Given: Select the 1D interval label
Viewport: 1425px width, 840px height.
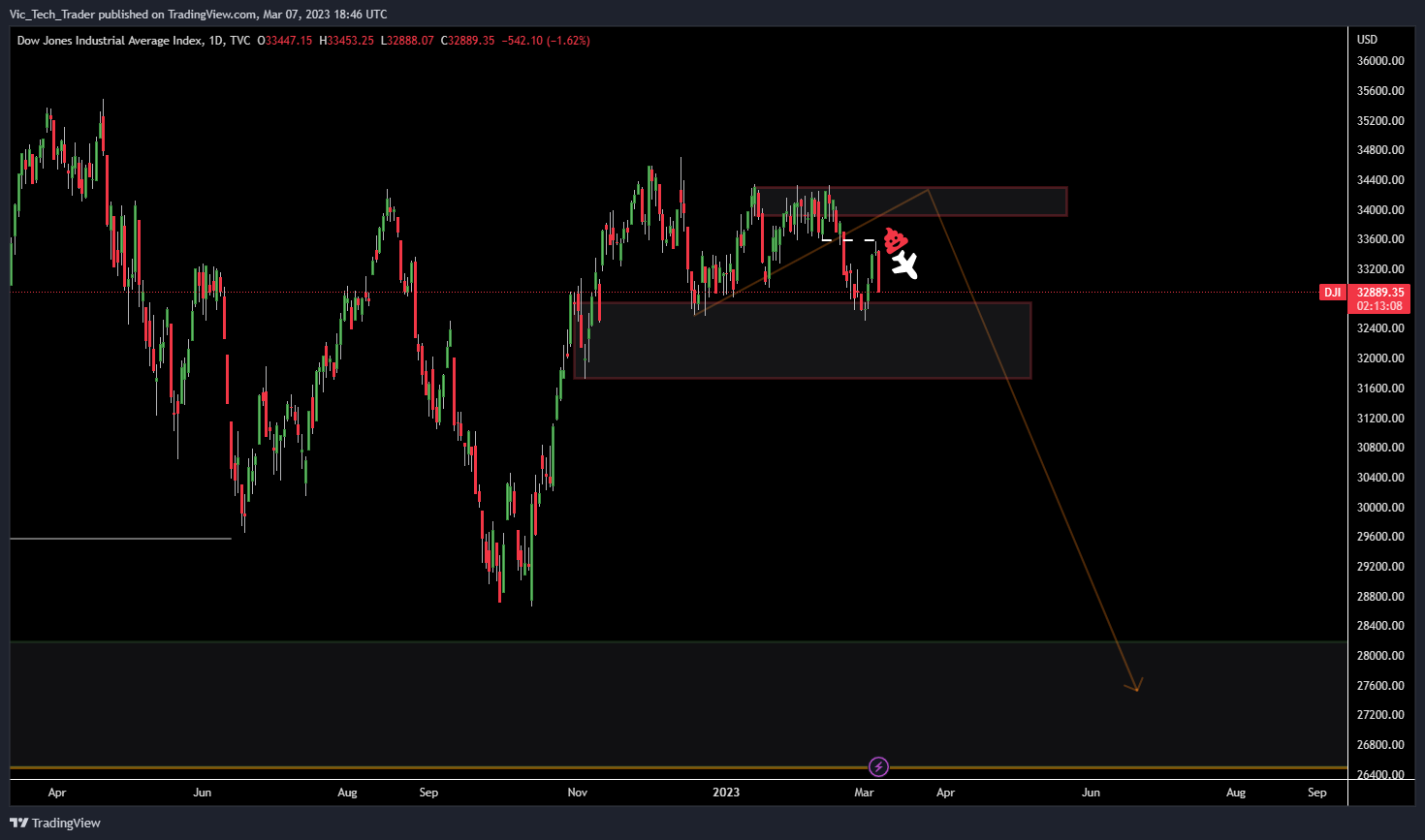Looking at the screenshot, I should (x=216, y=41).
